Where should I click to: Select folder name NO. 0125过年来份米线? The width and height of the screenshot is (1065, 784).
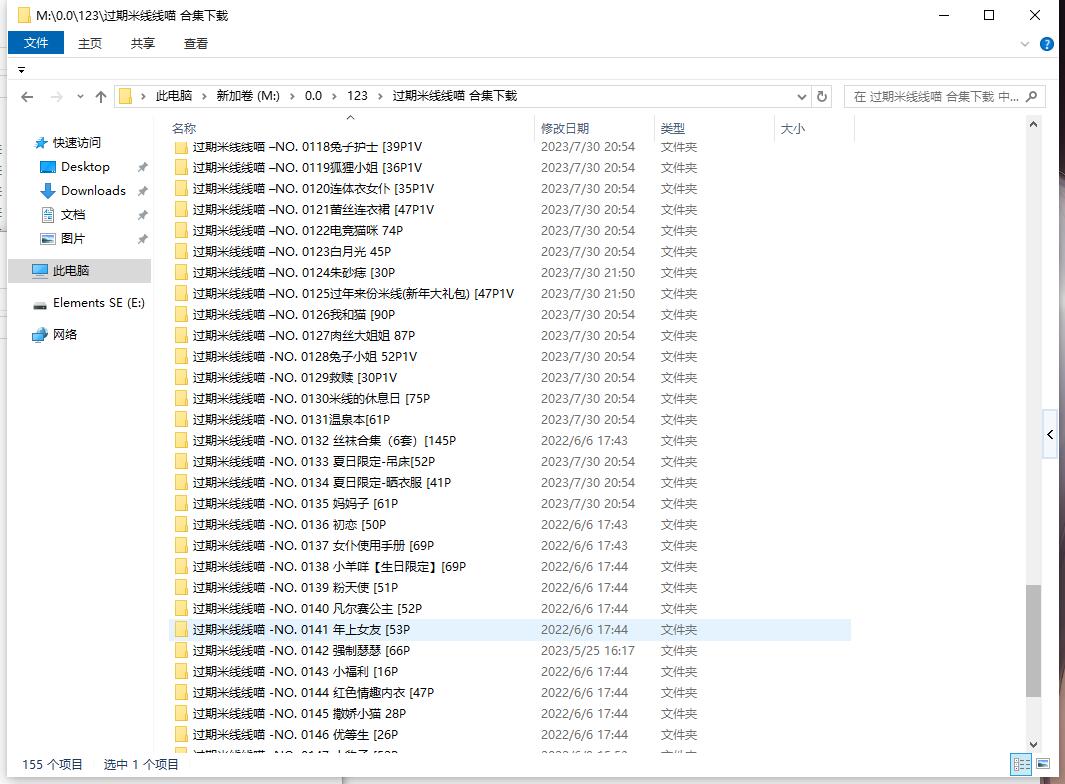click(x=353, y=293)
